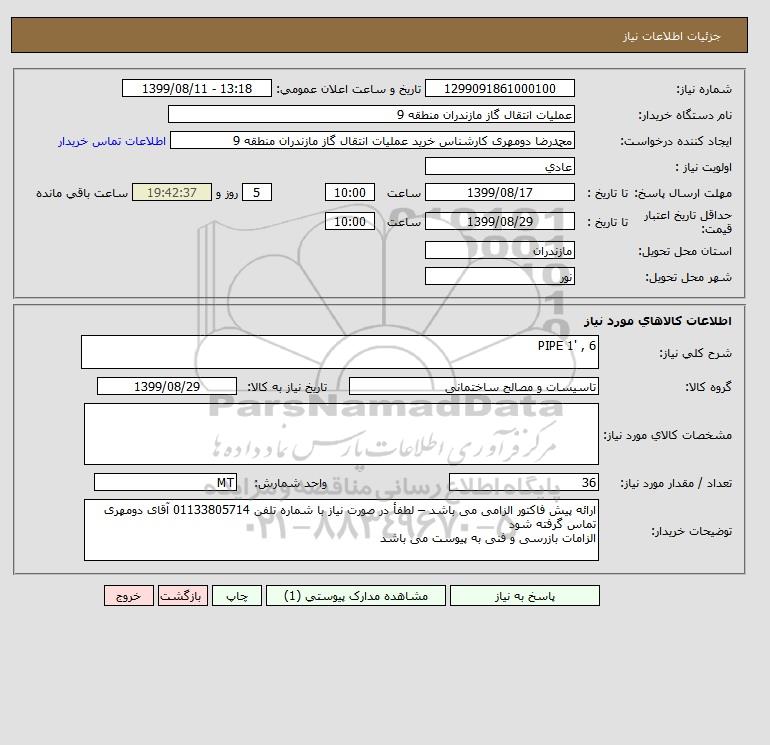Screen dimensions: 770x745
Task: Click the نام دستگاه خریدار label
Action: pyautogui.click(x=685, y=115)
